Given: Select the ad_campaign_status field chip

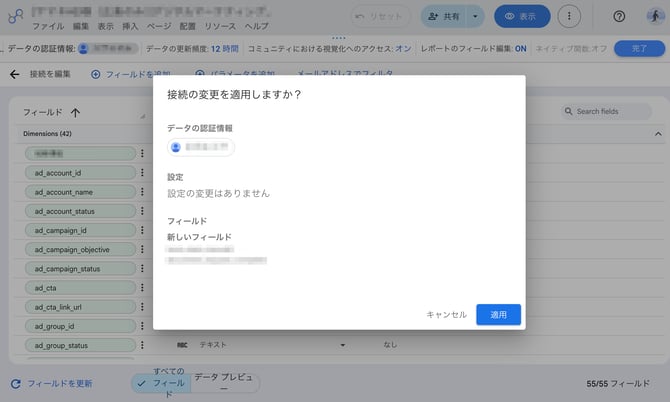Looking at the screenshot, I should tap(80, 269).
